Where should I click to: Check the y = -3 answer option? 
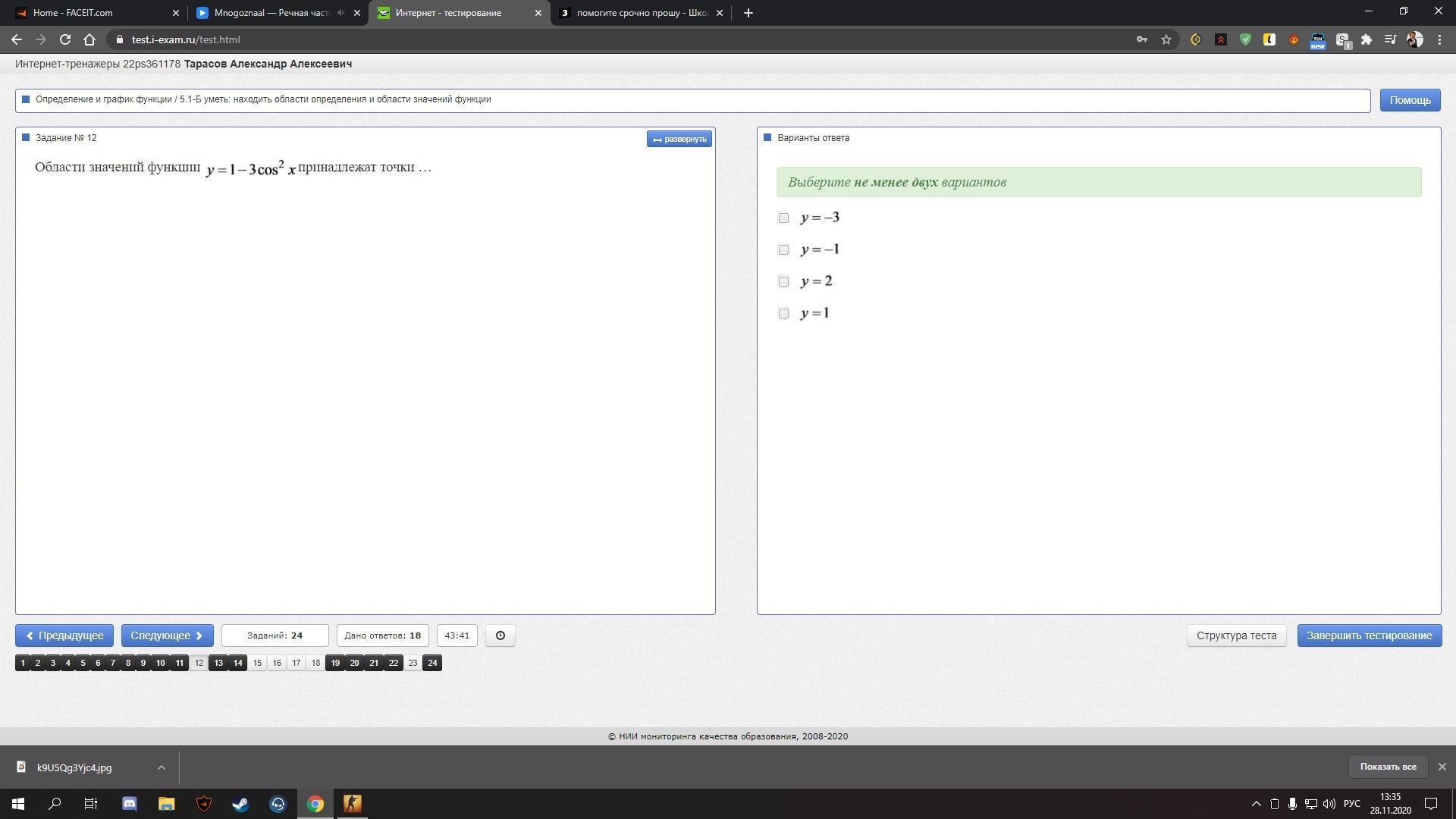[x=783, y=218]
